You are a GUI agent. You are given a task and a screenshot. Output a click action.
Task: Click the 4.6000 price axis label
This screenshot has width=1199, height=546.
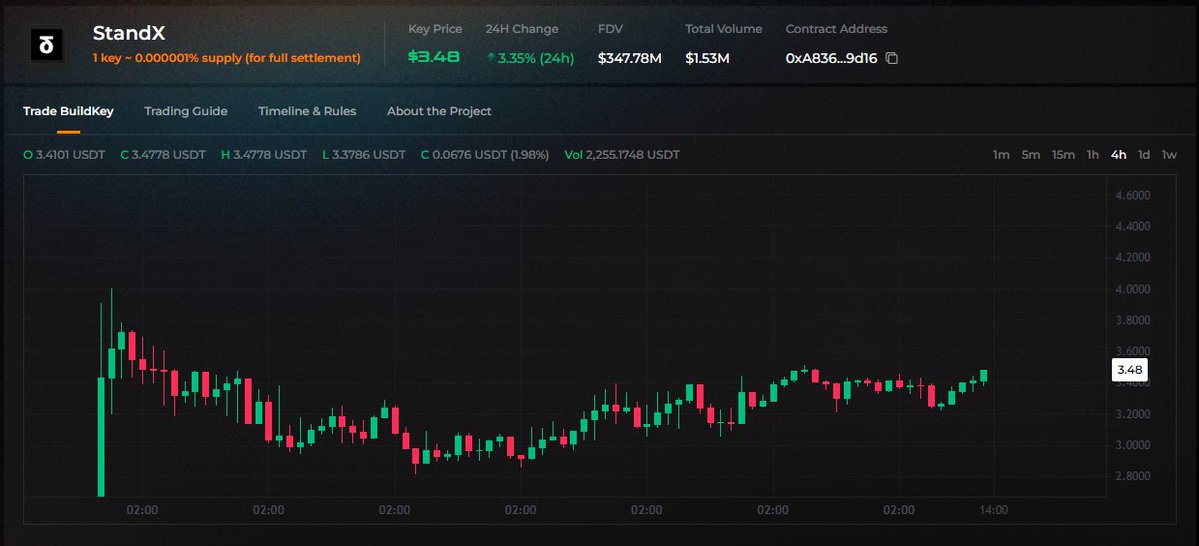tap(1132, 195)
